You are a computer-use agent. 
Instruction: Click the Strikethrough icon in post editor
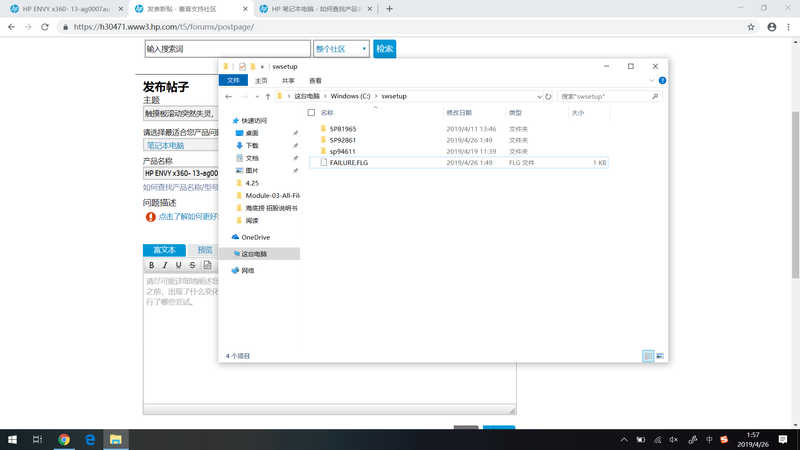(x=192, y=265)
